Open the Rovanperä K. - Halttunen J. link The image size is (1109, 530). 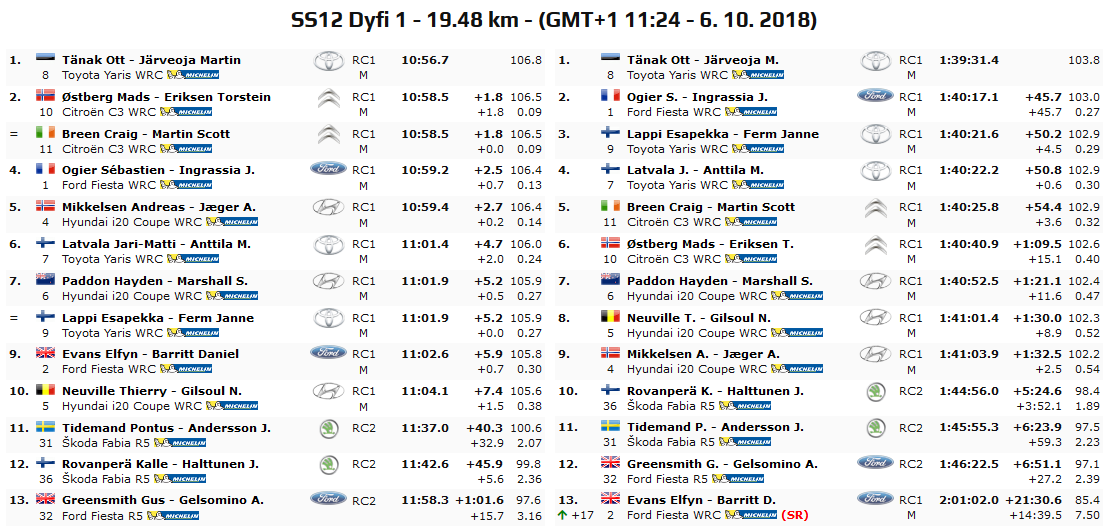click(x=715, y=391)
